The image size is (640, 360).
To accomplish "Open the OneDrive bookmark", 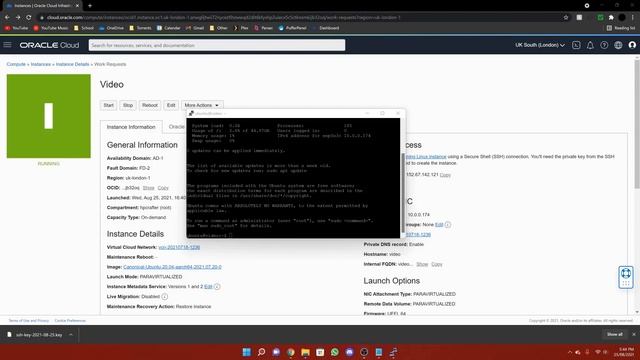I will [111, 28].
